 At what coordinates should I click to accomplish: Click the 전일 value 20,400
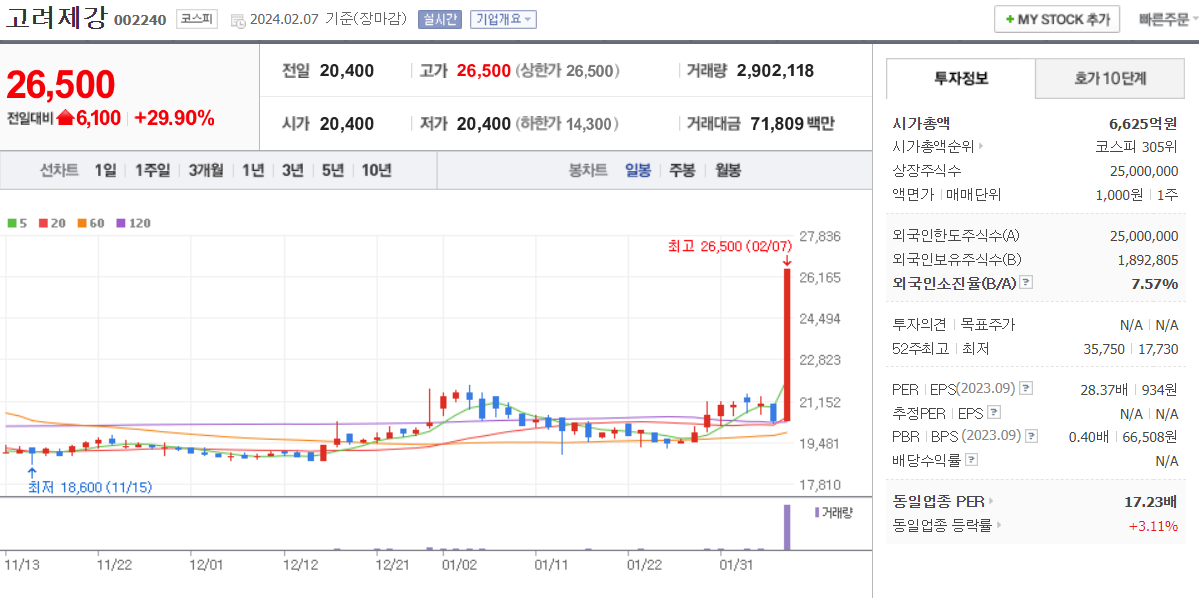[347, 71]
